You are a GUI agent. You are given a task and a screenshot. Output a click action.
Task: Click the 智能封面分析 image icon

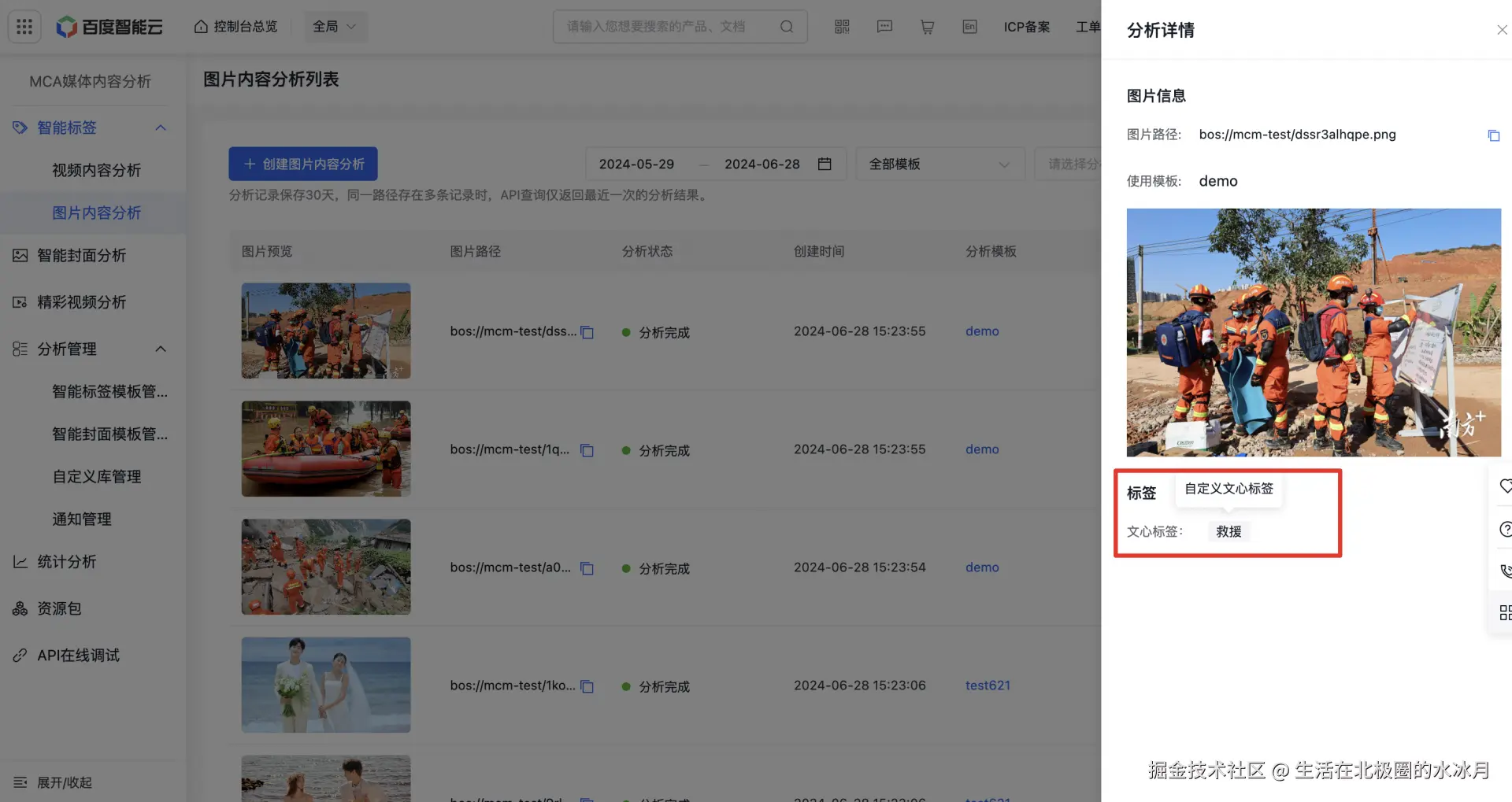20,255
